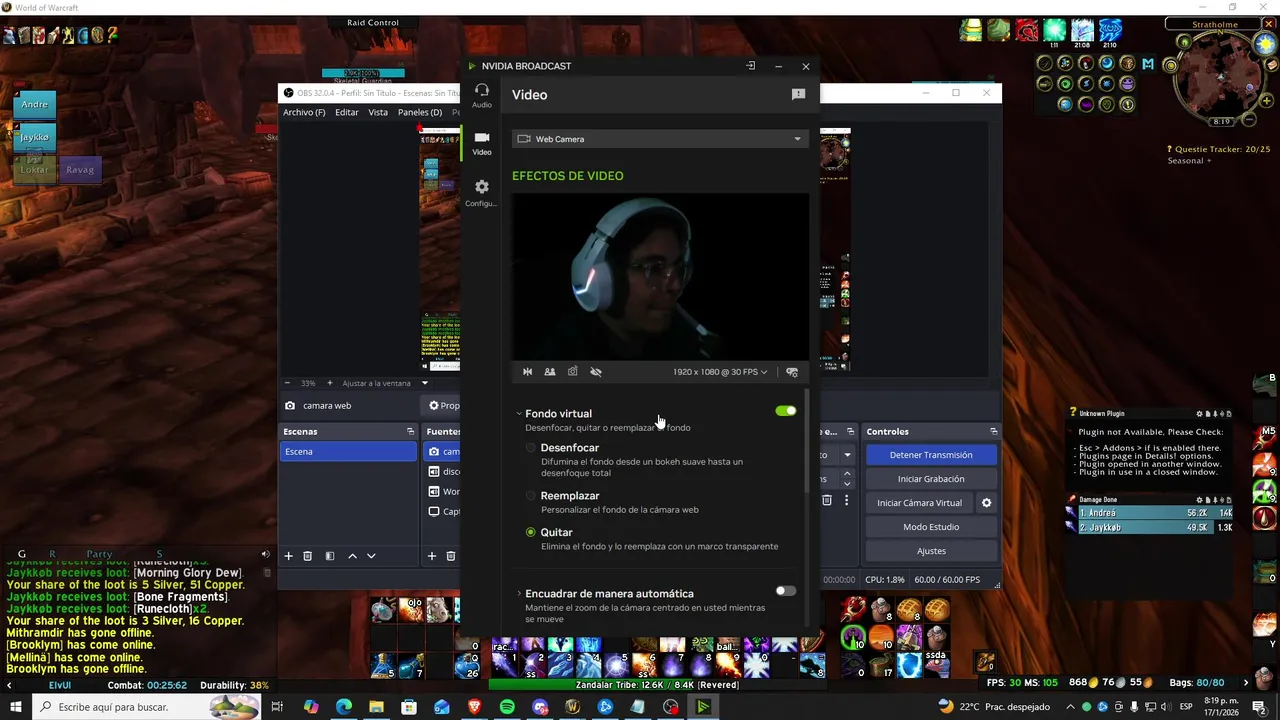The width and height of the screenshot is (1280, 720).
Task: Click the Jaykkø party frame in WoW
Action: 35,137
